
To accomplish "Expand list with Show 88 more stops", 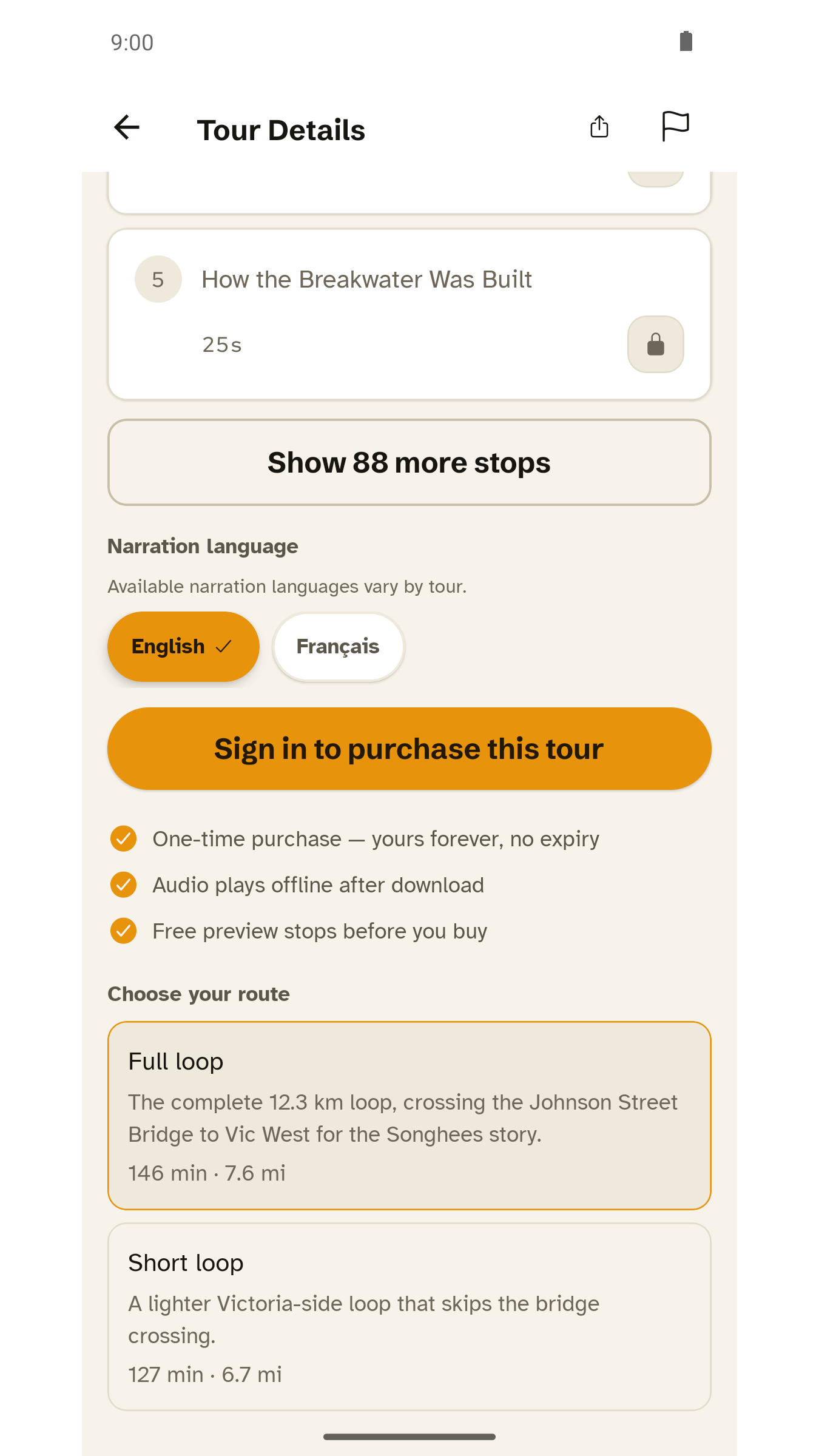I will (x=409, y=462).
